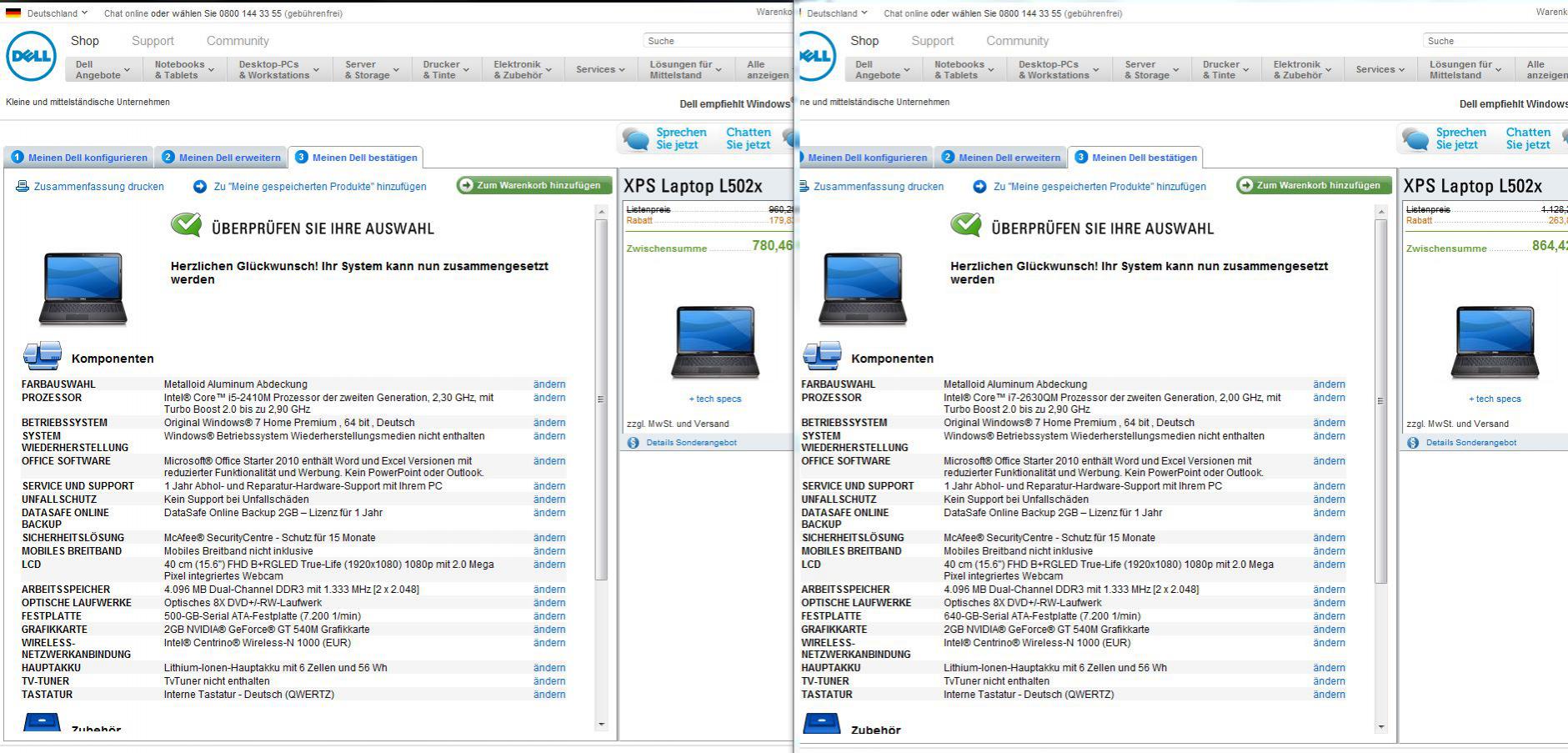Expand the Dell Angebote menu in the left window
The image size is (1568, 753).
tap(103, 69)
